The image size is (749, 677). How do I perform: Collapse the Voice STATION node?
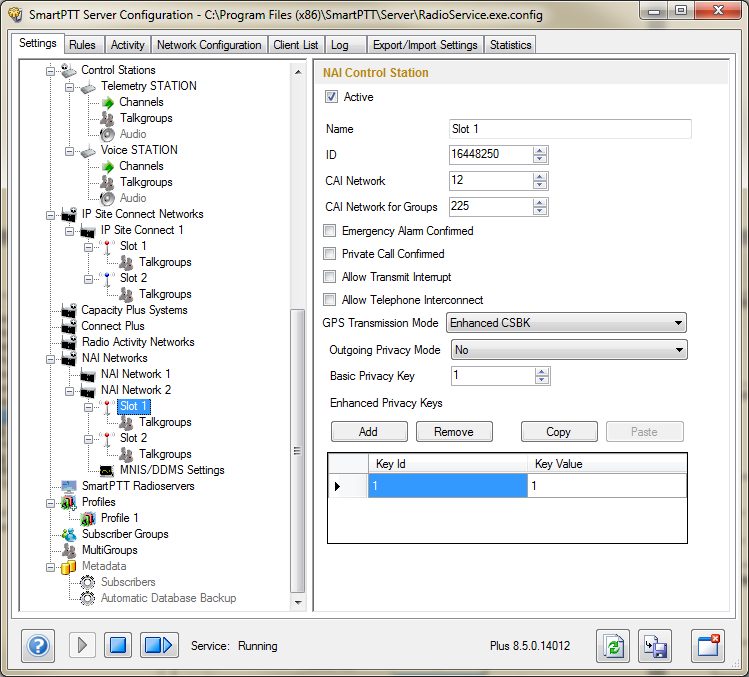pos(69,151)
